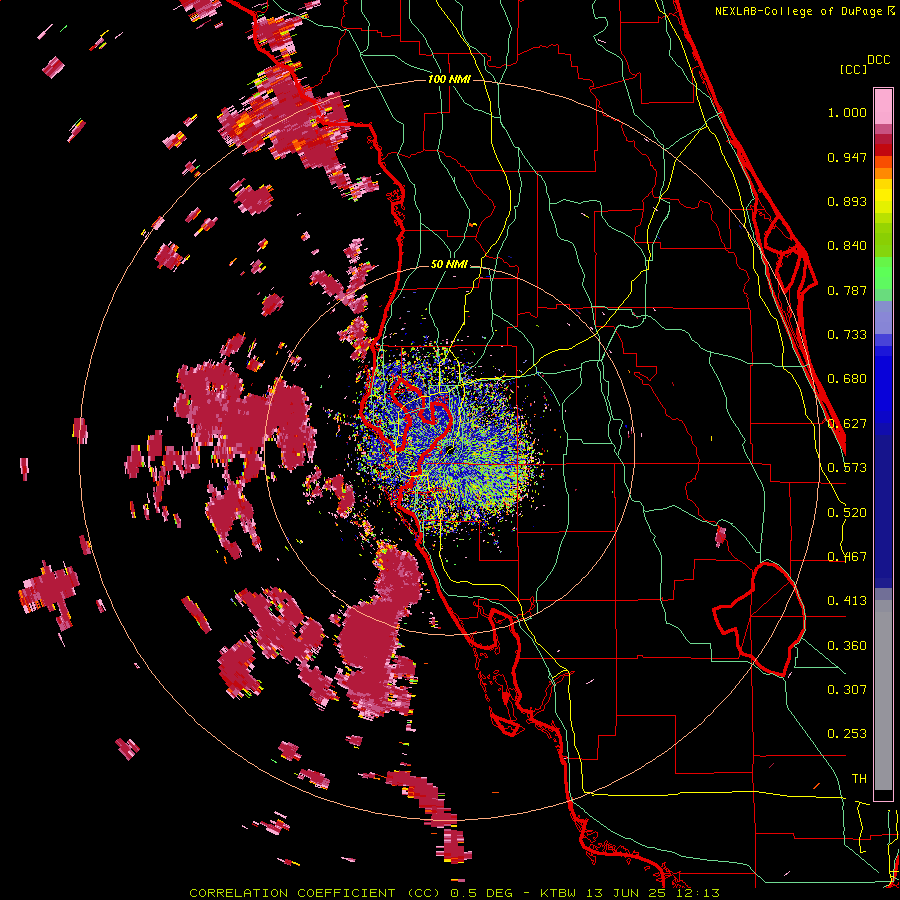Select the 0.360 scale value

[847, 646]
